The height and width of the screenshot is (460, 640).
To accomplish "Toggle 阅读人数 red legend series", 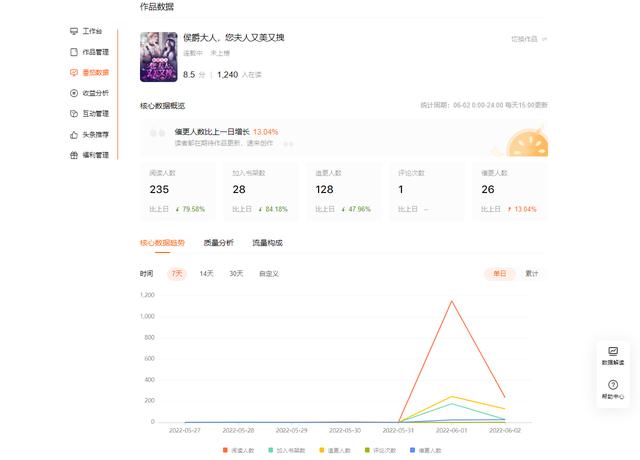I will [x=238, y=451].
